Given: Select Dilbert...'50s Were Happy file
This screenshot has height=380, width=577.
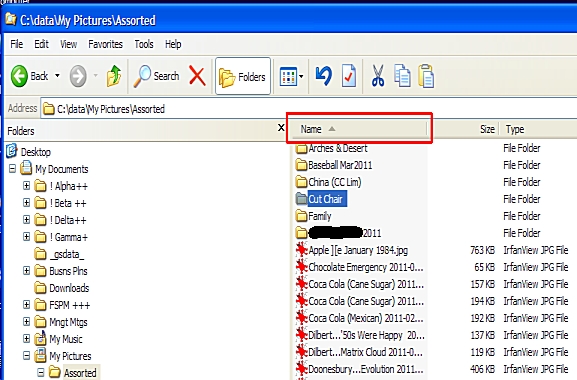Looking at the screenshot, I should tap(366, 335).
